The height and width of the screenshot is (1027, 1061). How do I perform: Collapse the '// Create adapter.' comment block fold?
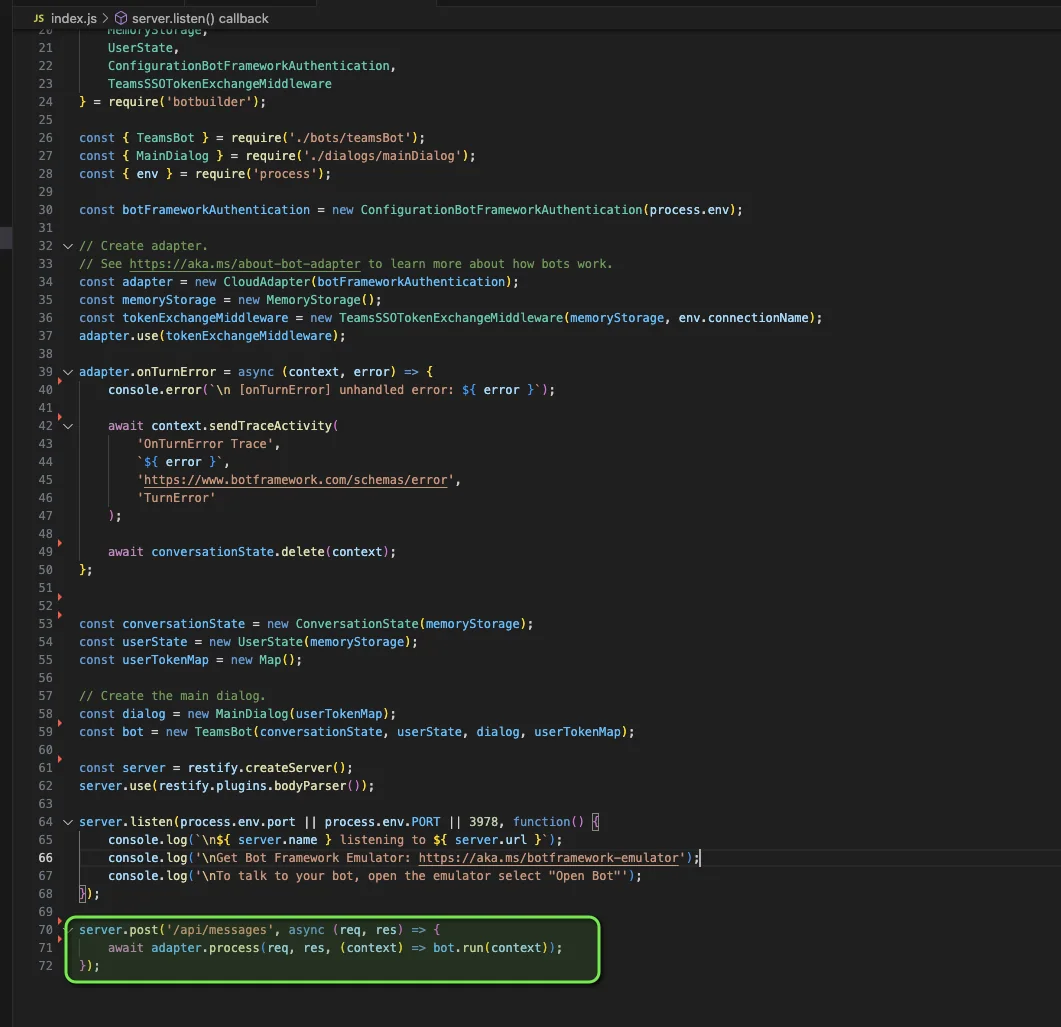68,246
